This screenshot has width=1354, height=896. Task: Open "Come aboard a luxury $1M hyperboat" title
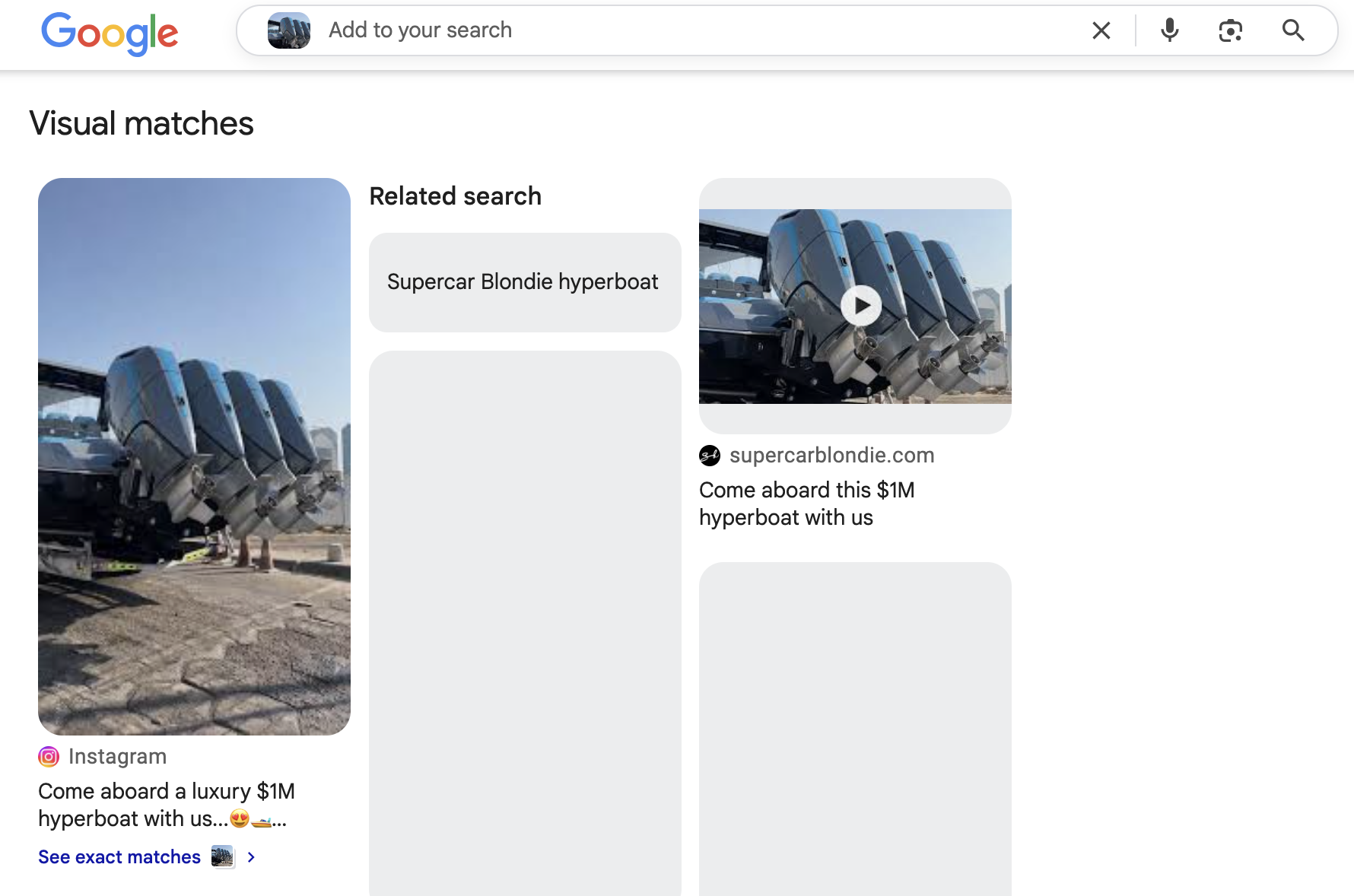pyautogui.click(x=166, y=805)
